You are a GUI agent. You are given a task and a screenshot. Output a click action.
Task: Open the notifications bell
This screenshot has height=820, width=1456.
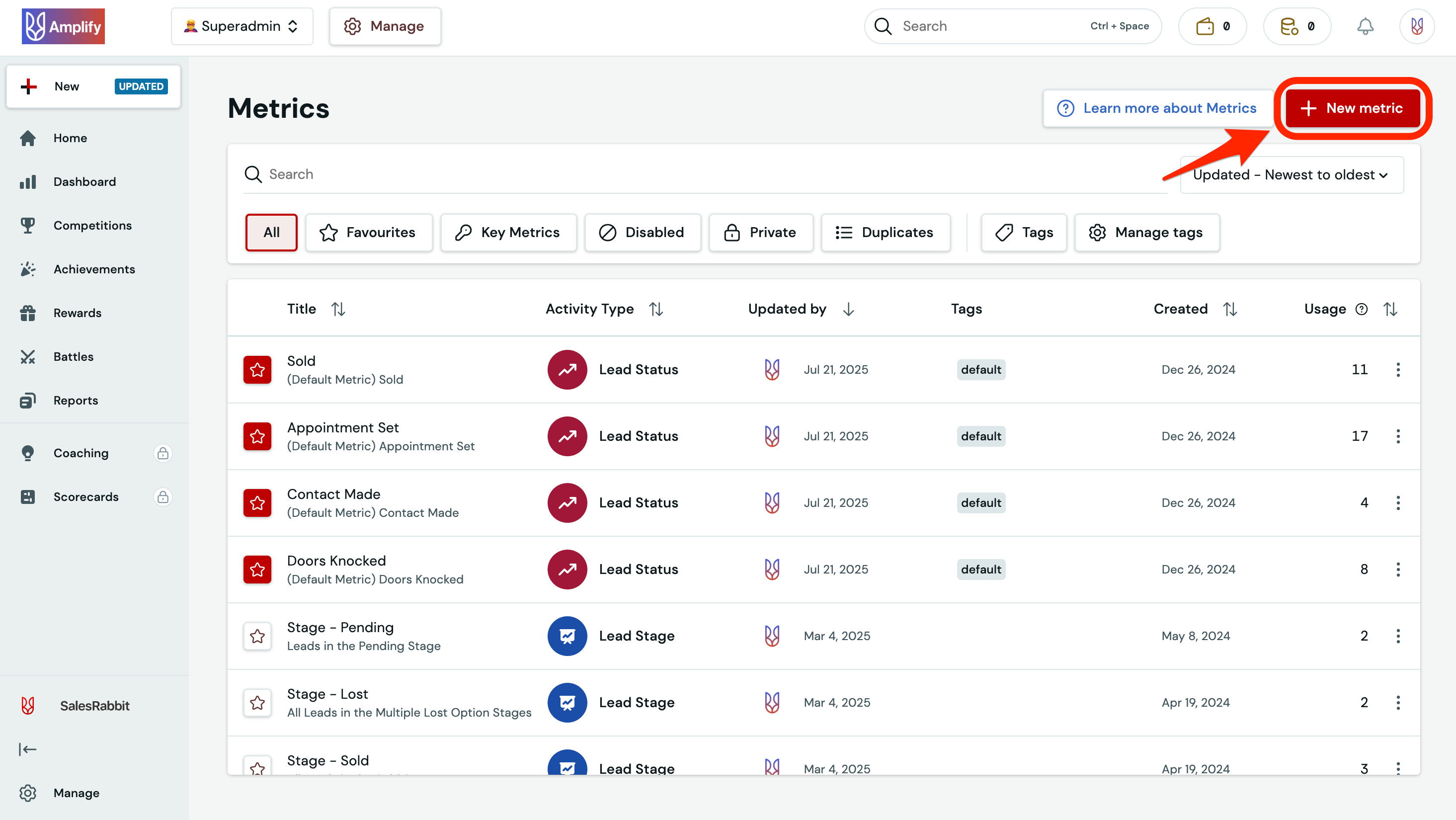pos(1365,26)
